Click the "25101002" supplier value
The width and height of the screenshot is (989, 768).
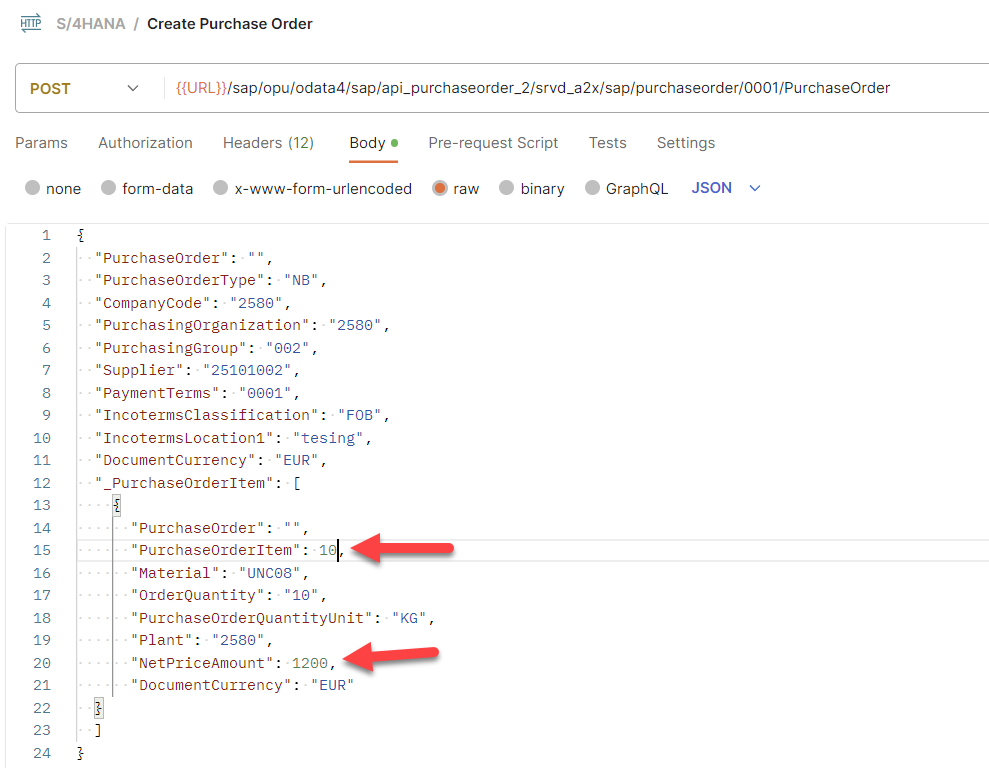click(247, 370)
